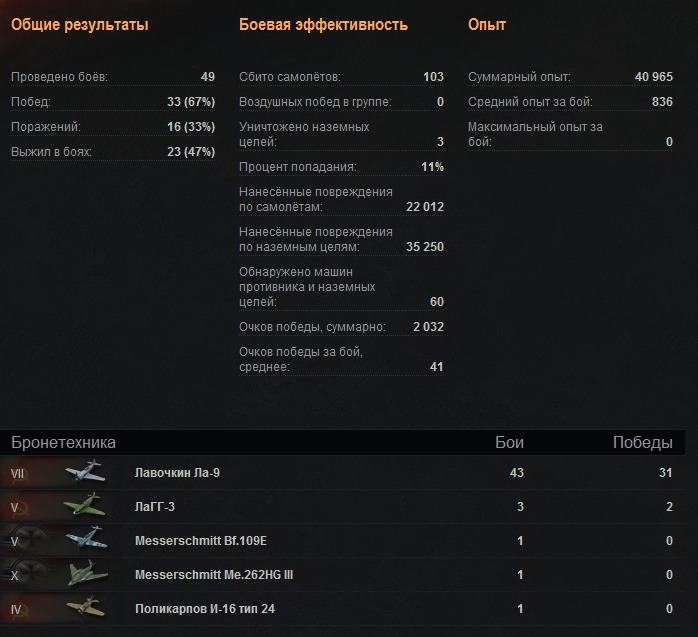698x637 pixels.
Task: Select the Messerschmitt Bf.109E plane thumbnail
Action: click(x=86, y=539)
